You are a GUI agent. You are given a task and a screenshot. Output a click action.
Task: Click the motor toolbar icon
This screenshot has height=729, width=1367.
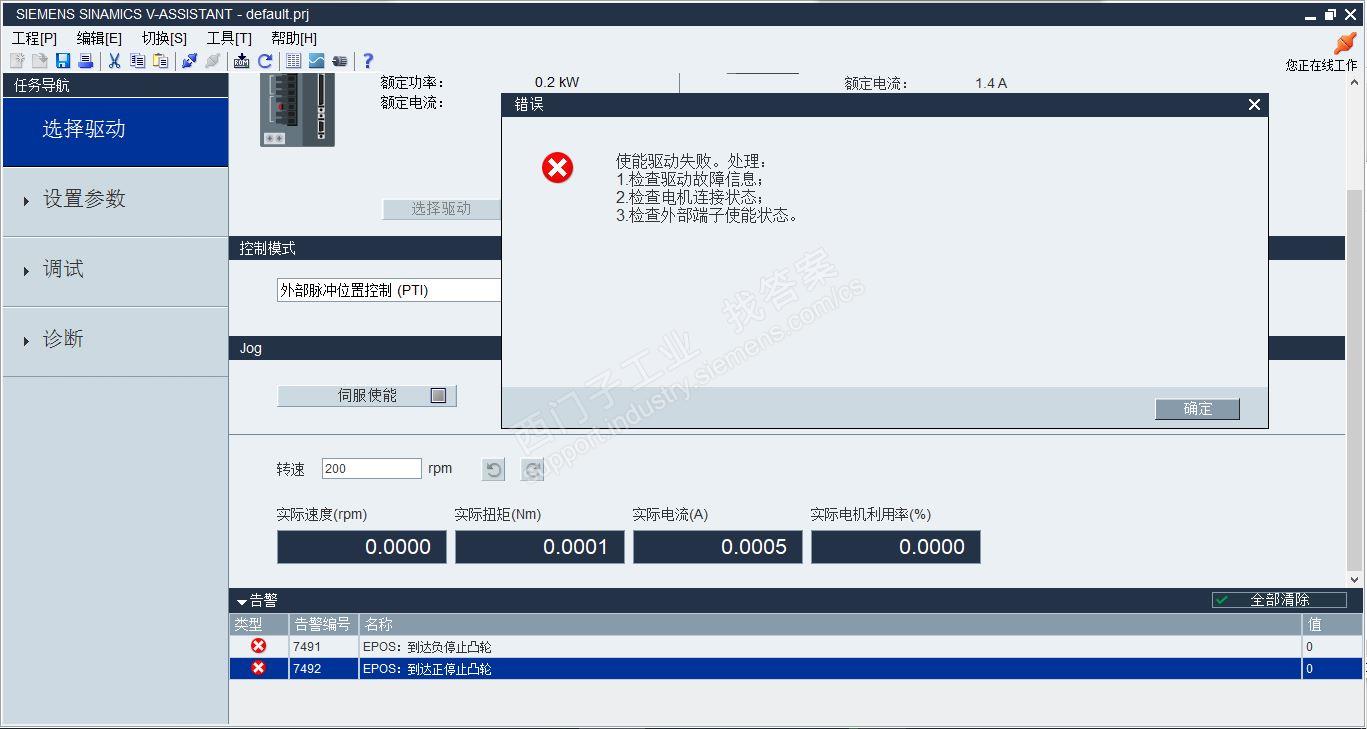339,61
